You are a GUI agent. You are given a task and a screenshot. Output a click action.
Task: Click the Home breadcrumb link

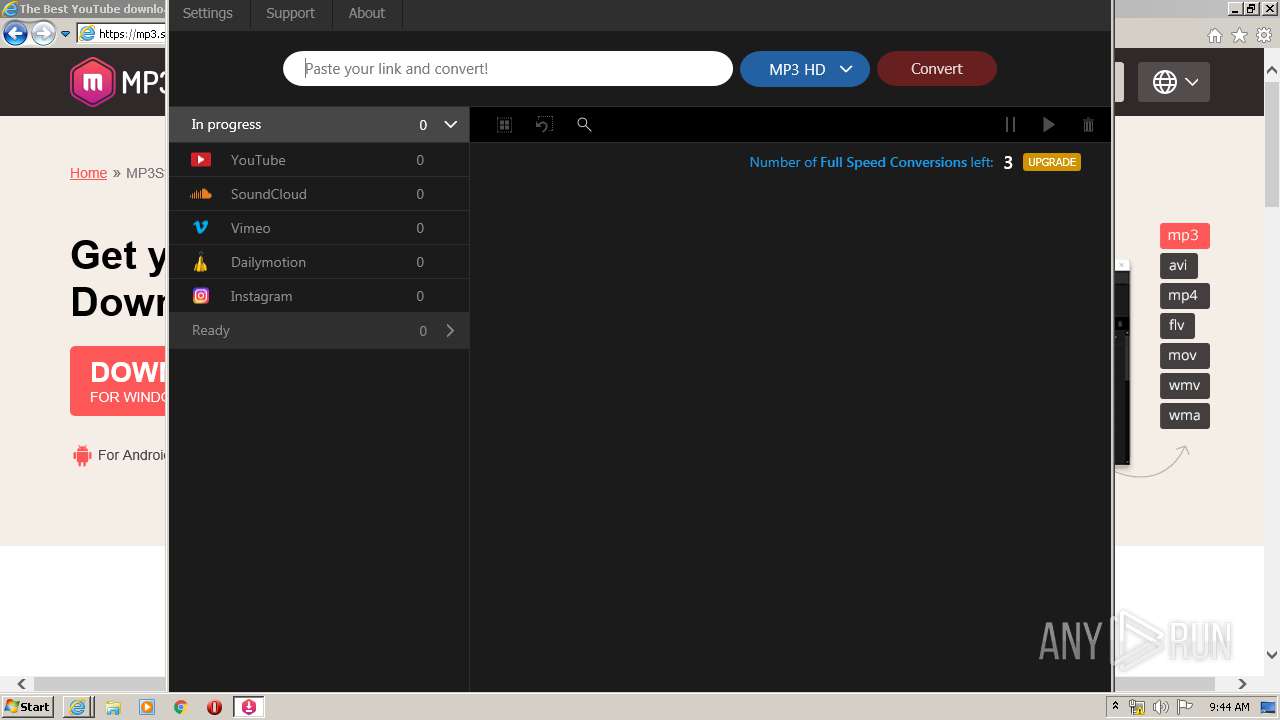pyautogui.click(x=88, y=173)
